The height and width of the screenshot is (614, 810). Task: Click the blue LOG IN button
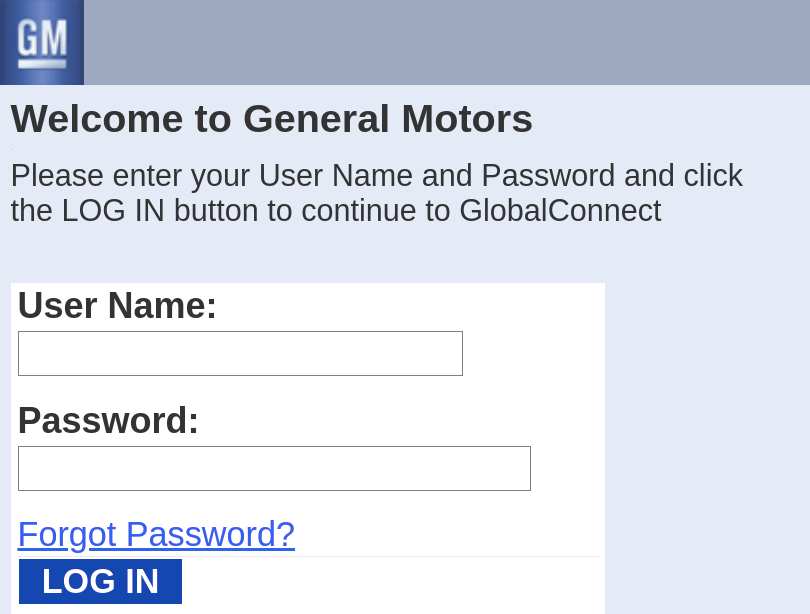[x=100, y=581]
